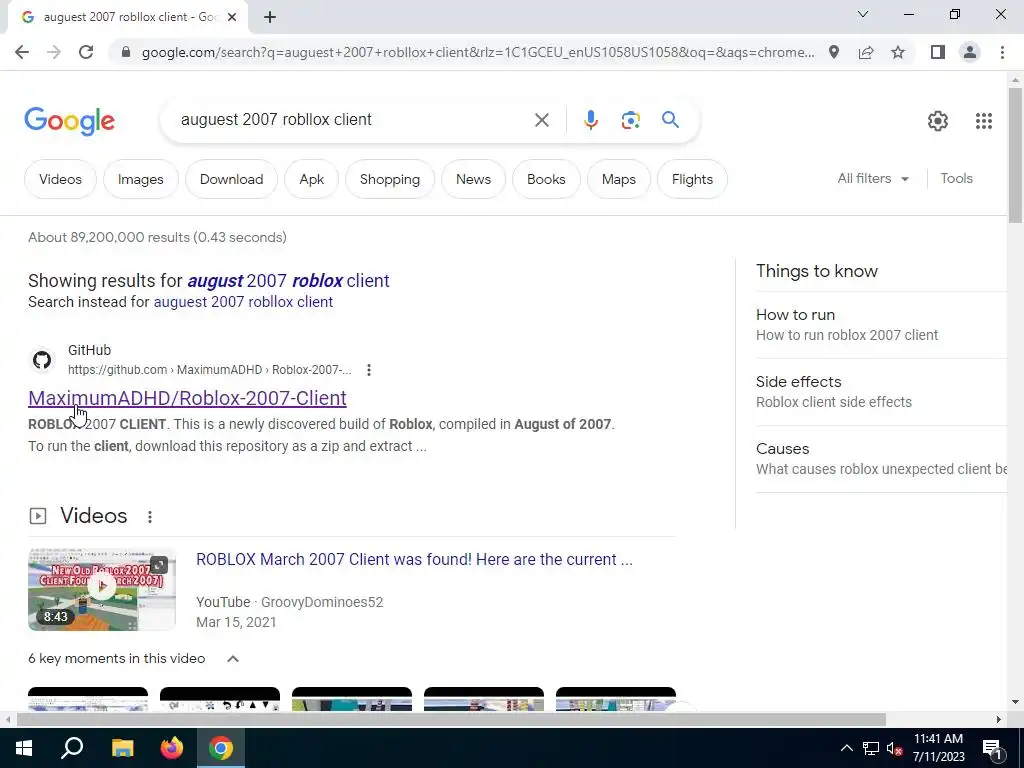
Task: Click the Chrome icon on the taskbar
Action: [x=221, y=748]
